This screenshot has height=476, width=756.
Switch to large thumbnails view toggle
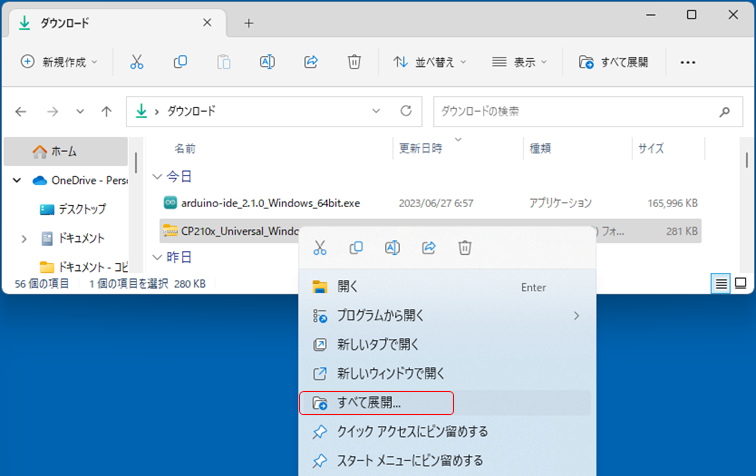pos(741,283)
